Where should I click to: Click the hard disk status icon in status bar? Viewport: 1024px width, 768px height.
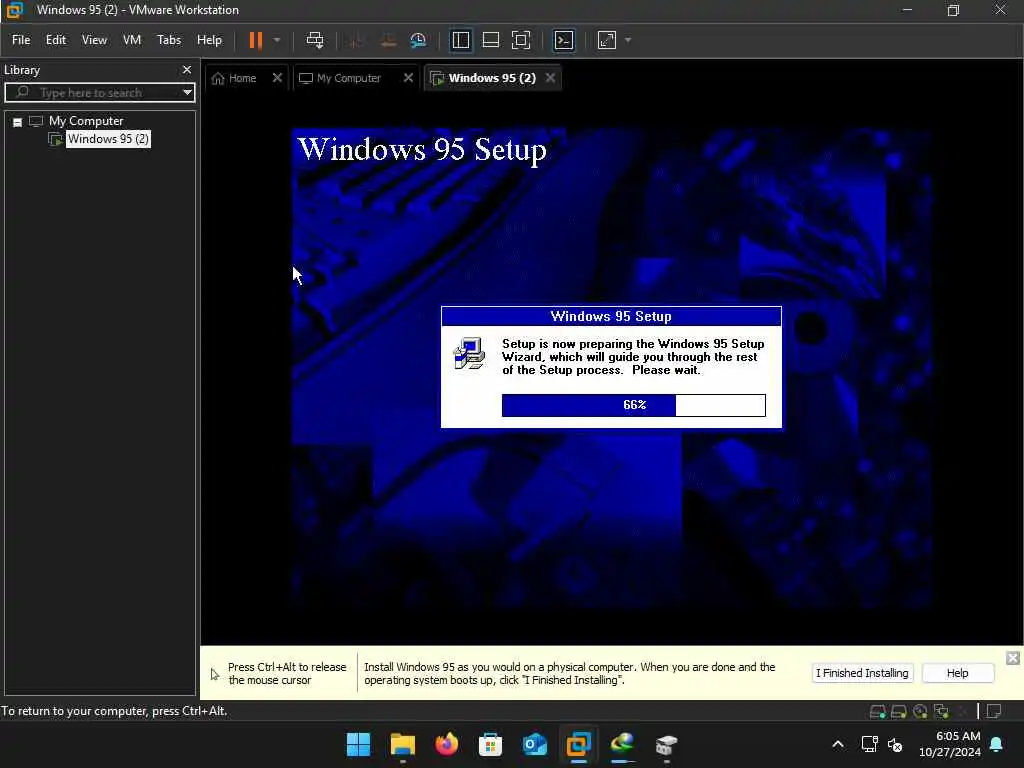click(x=877, y=711)
